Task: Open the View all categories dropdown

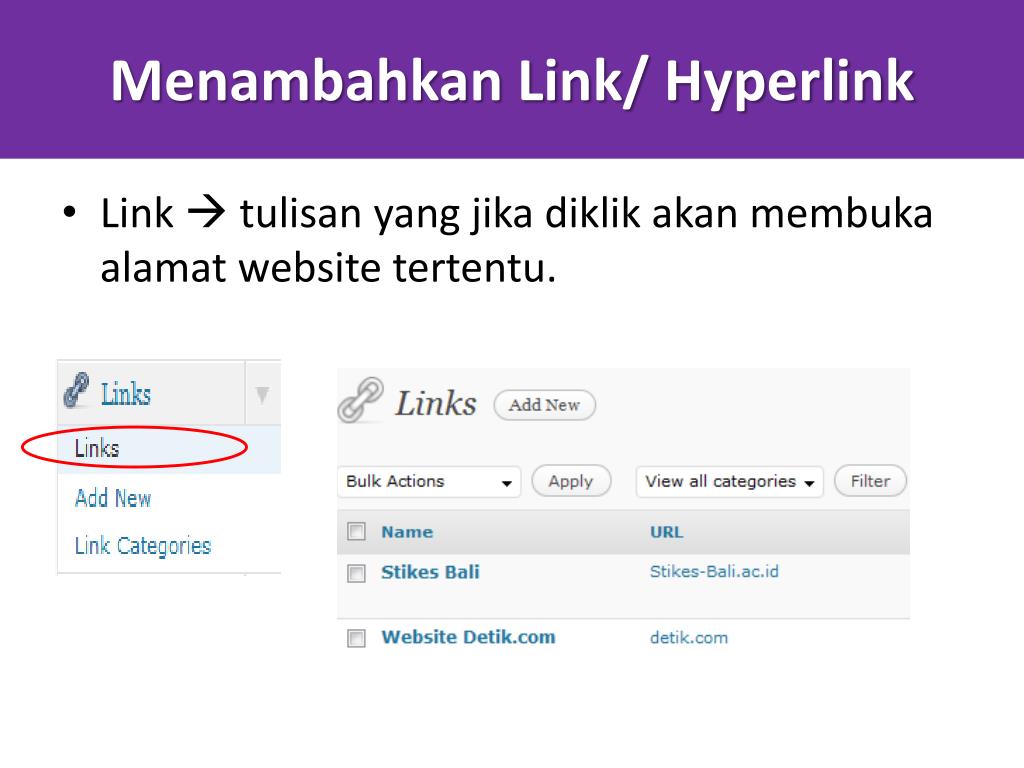Action: tap(729, 482)
